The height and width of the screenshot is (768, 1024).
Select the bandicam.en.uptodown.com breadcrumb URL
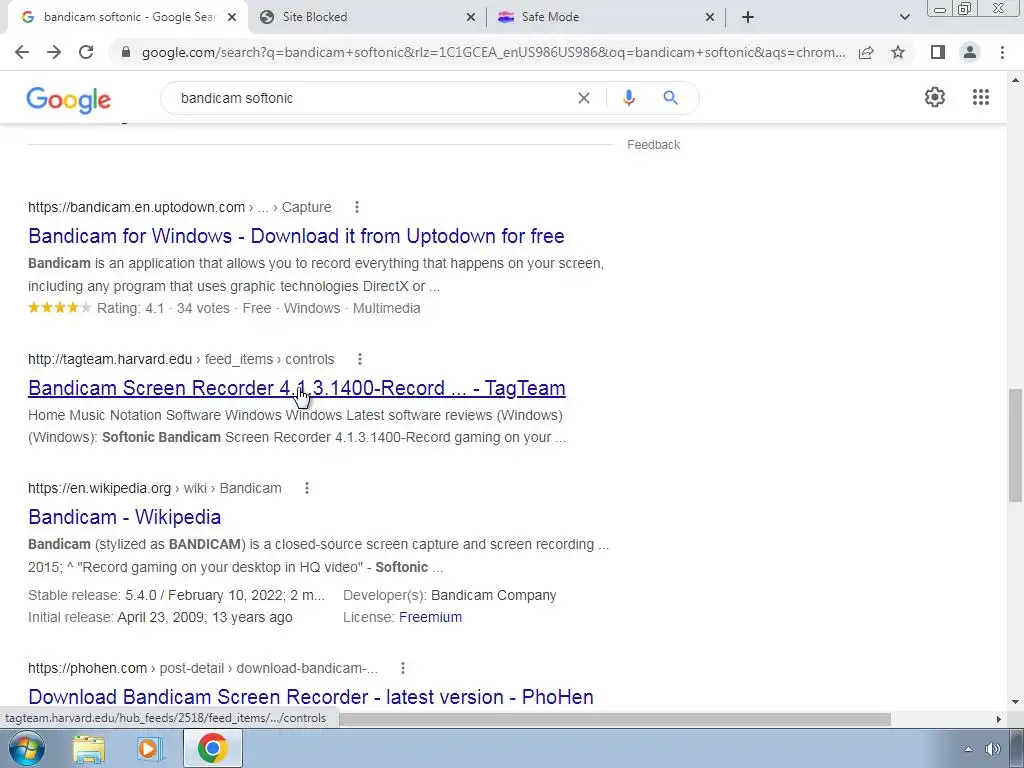136,207
